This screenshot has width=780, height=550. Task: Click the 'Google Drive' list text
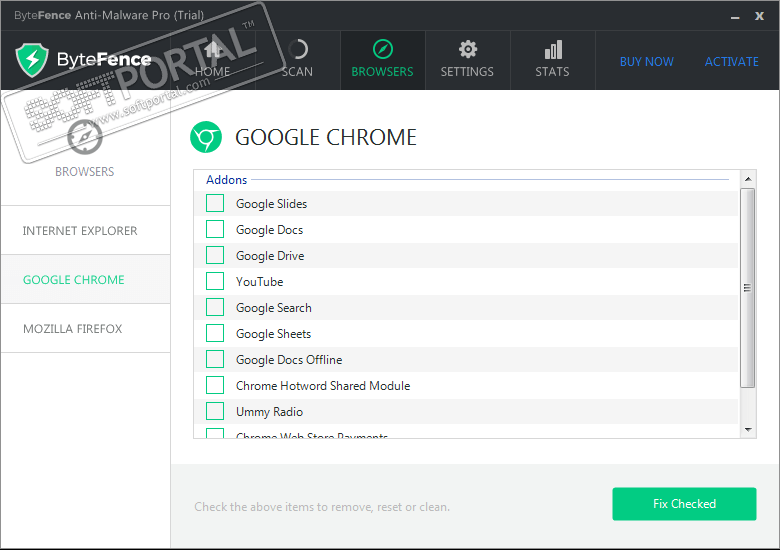[x=270, y=256]
